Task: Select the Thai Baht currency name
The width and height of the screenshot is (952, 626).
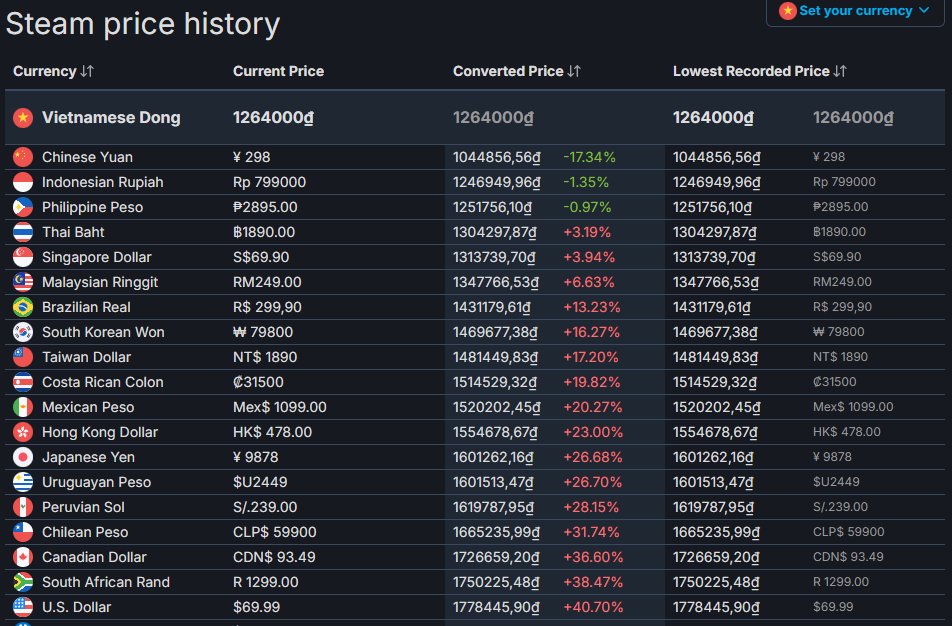Action: [73, 232]
